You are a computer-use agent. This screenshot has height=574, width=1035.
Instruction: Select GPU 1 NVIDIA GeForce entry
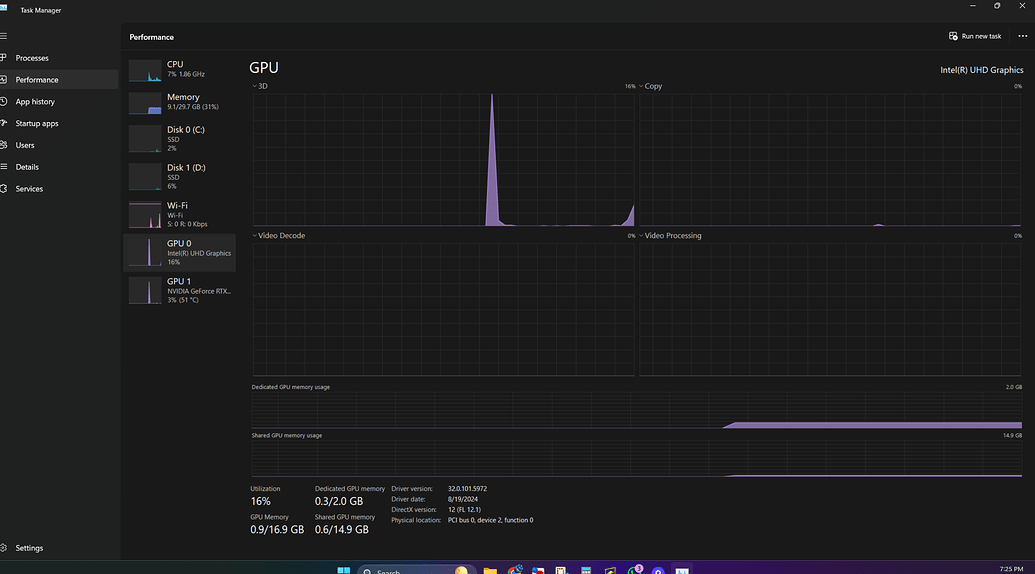(x=180, y=290)
